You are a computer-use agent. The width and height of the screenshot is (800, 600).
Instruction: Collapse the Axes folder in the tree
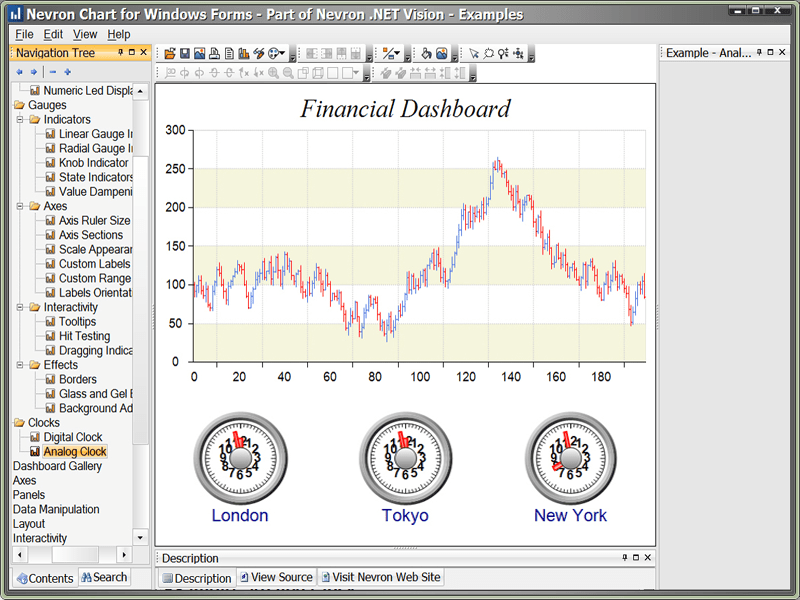pos(21,206)
